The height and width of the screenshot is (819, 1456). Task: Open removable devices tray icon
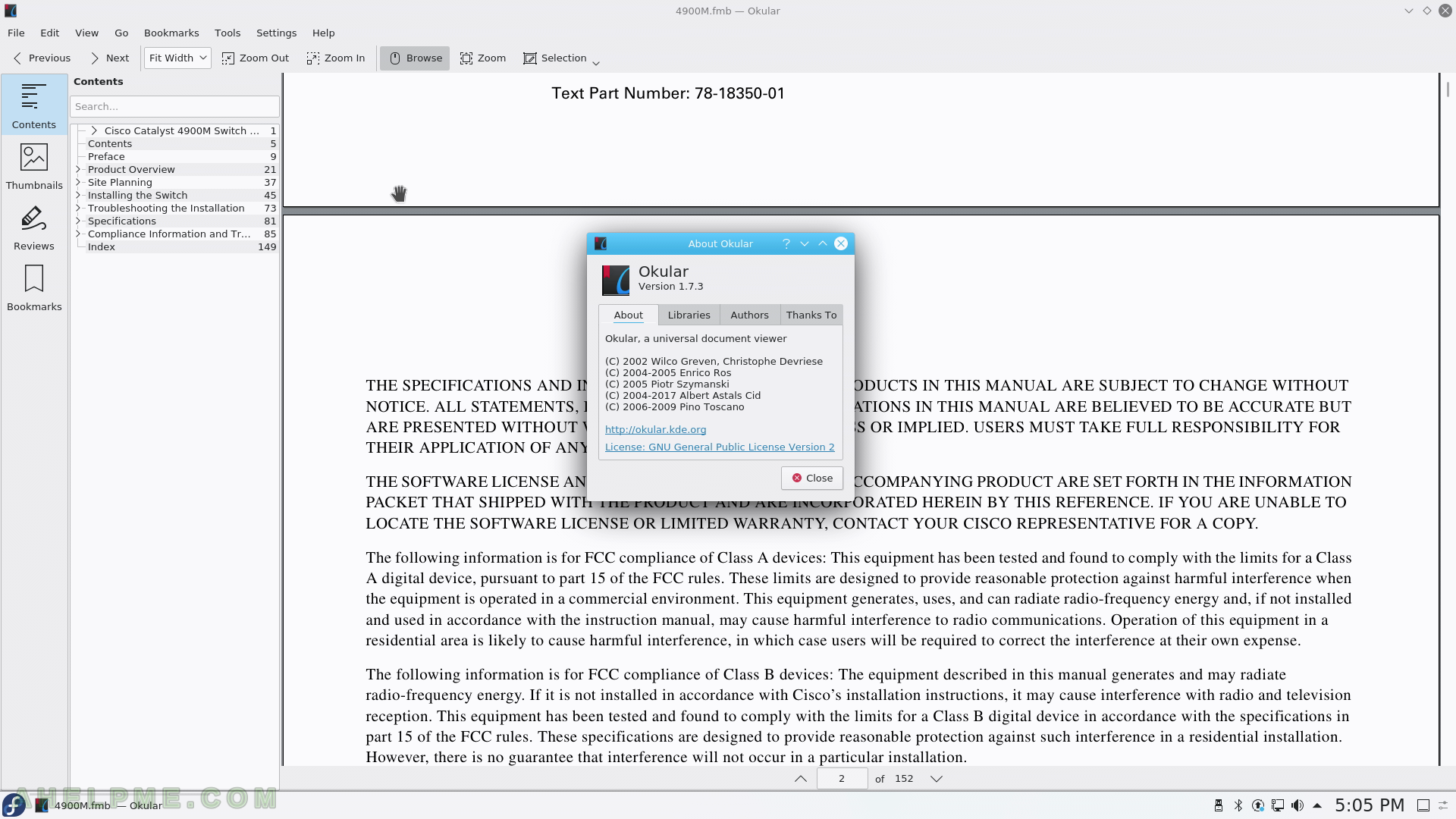pos(1218,805)
